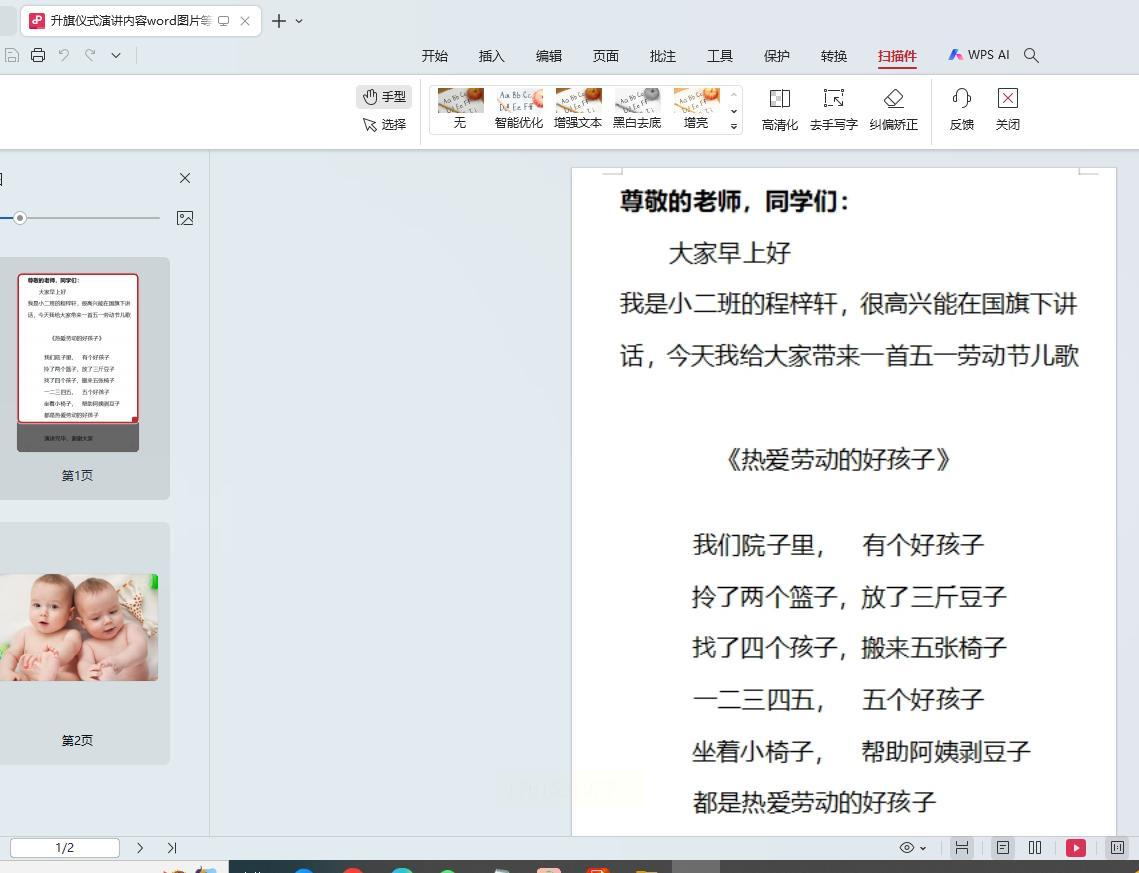Click the text 帮助阿姨剥豆子

(x=946, y=752)
